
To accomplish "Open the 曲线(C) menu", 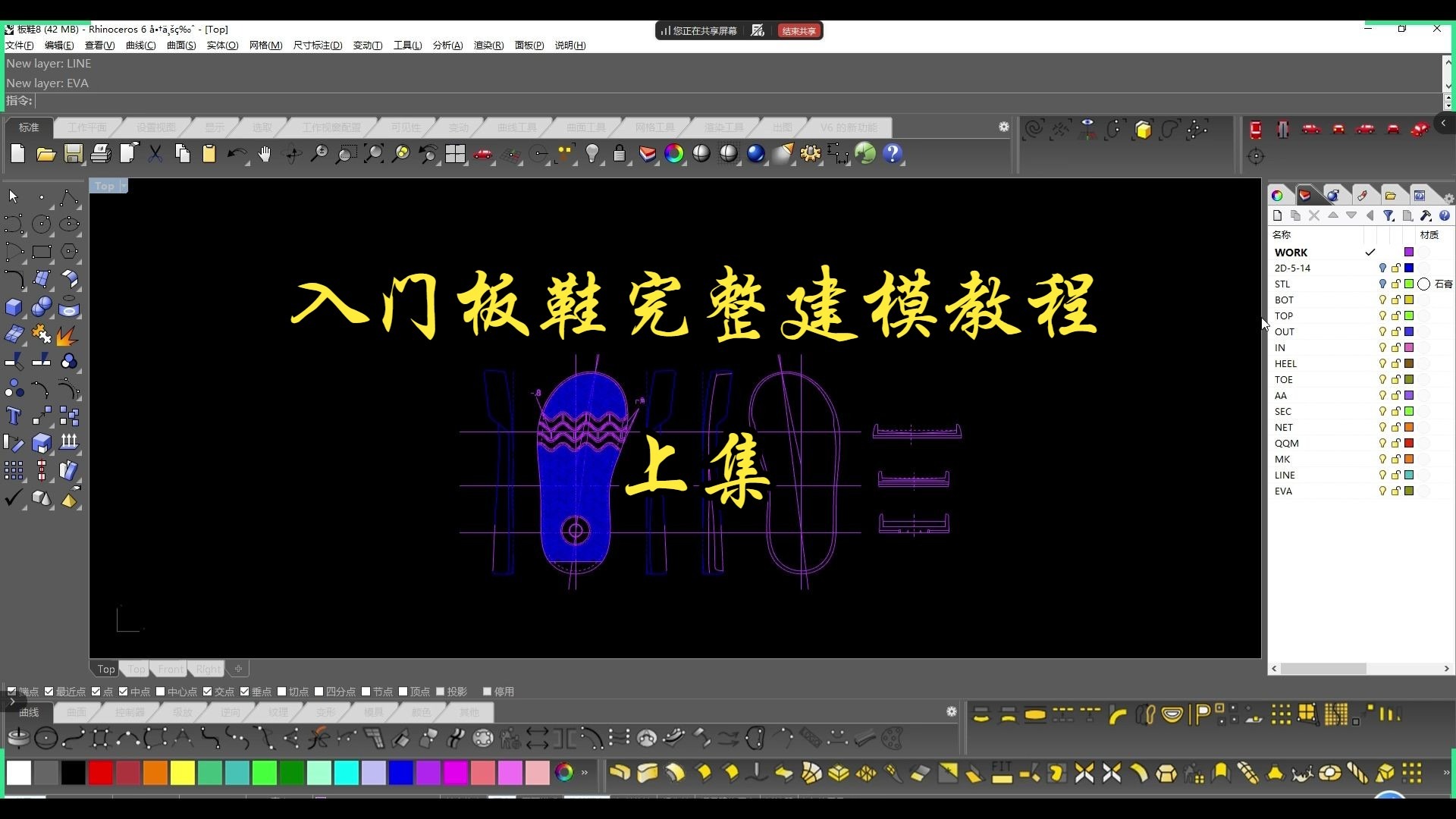I will pyautogui.click(x=140, y=45).
